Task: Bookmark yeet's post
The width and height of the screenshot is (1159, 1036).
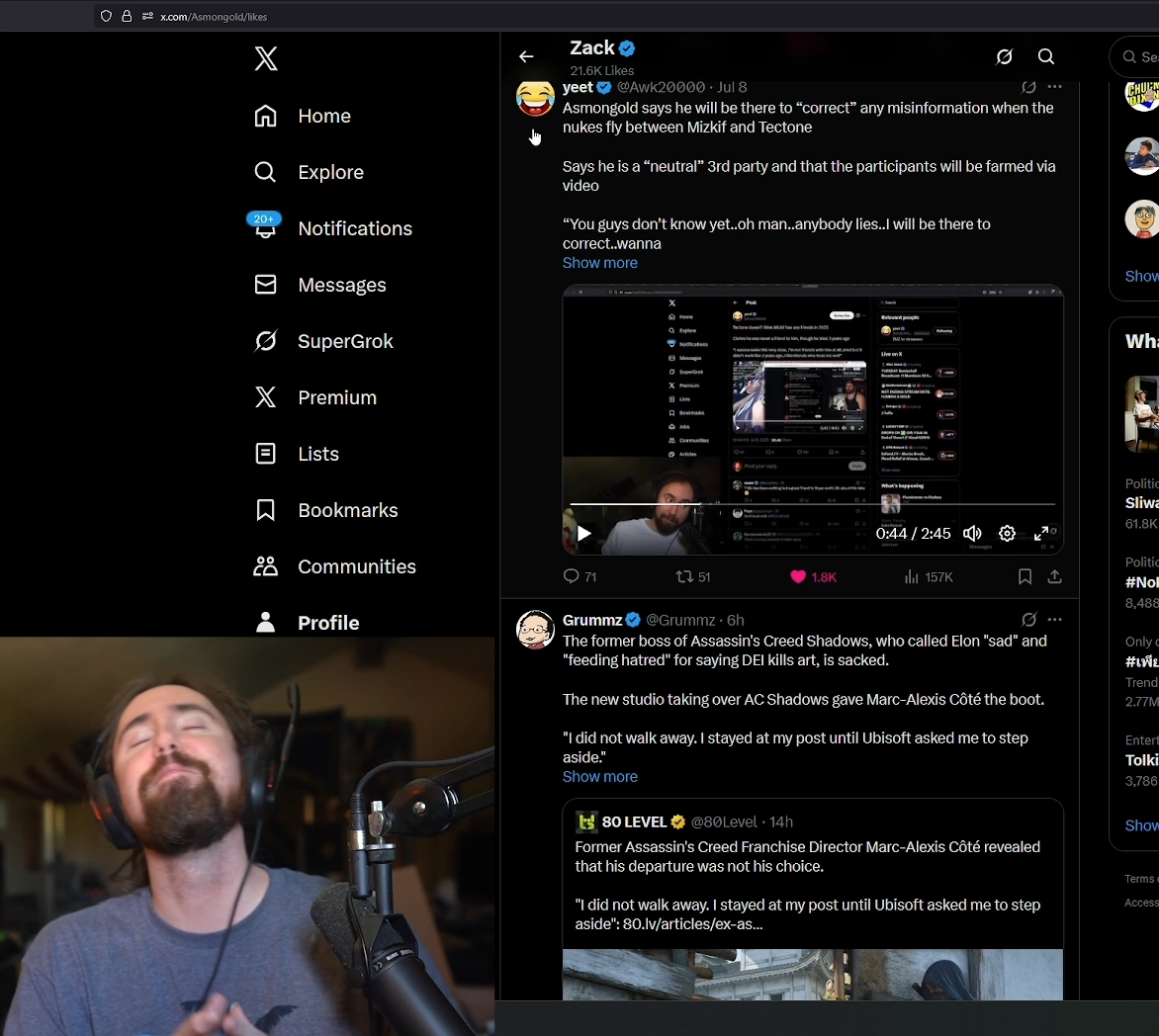Action: pos(1025,576)
